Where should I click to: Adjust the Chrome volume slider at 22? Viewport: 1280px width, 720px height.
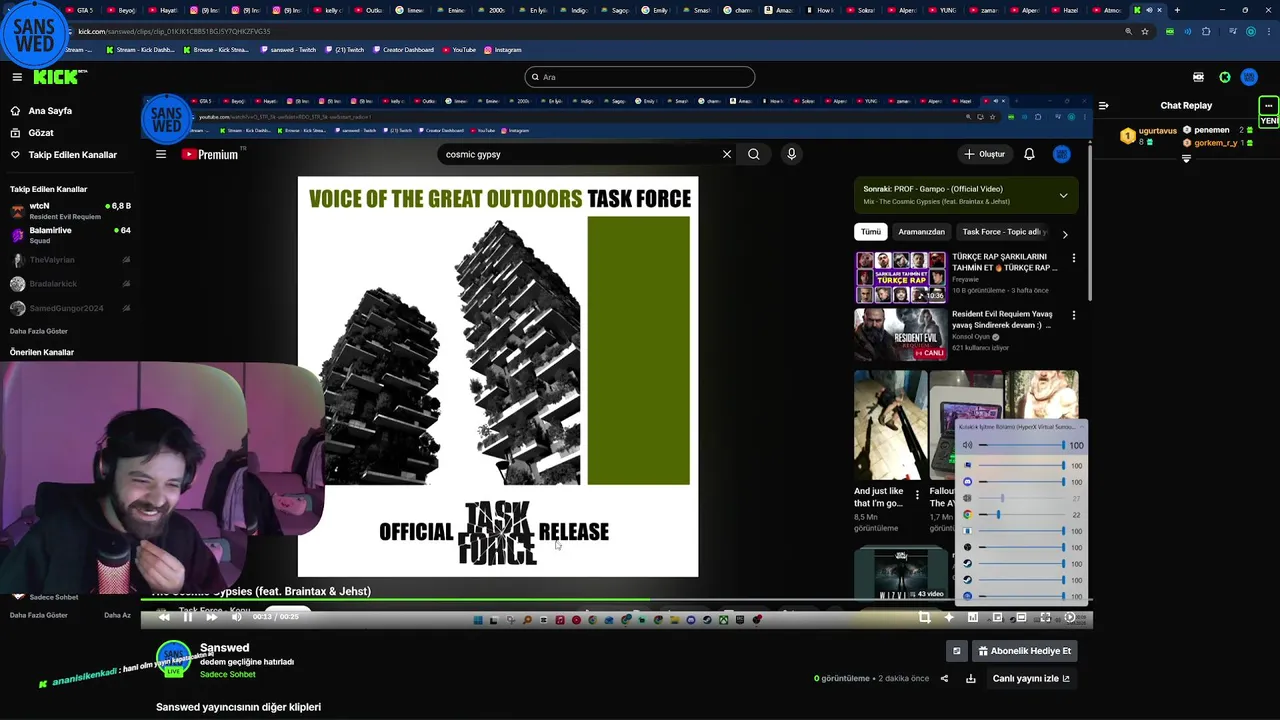point(1021,515)
